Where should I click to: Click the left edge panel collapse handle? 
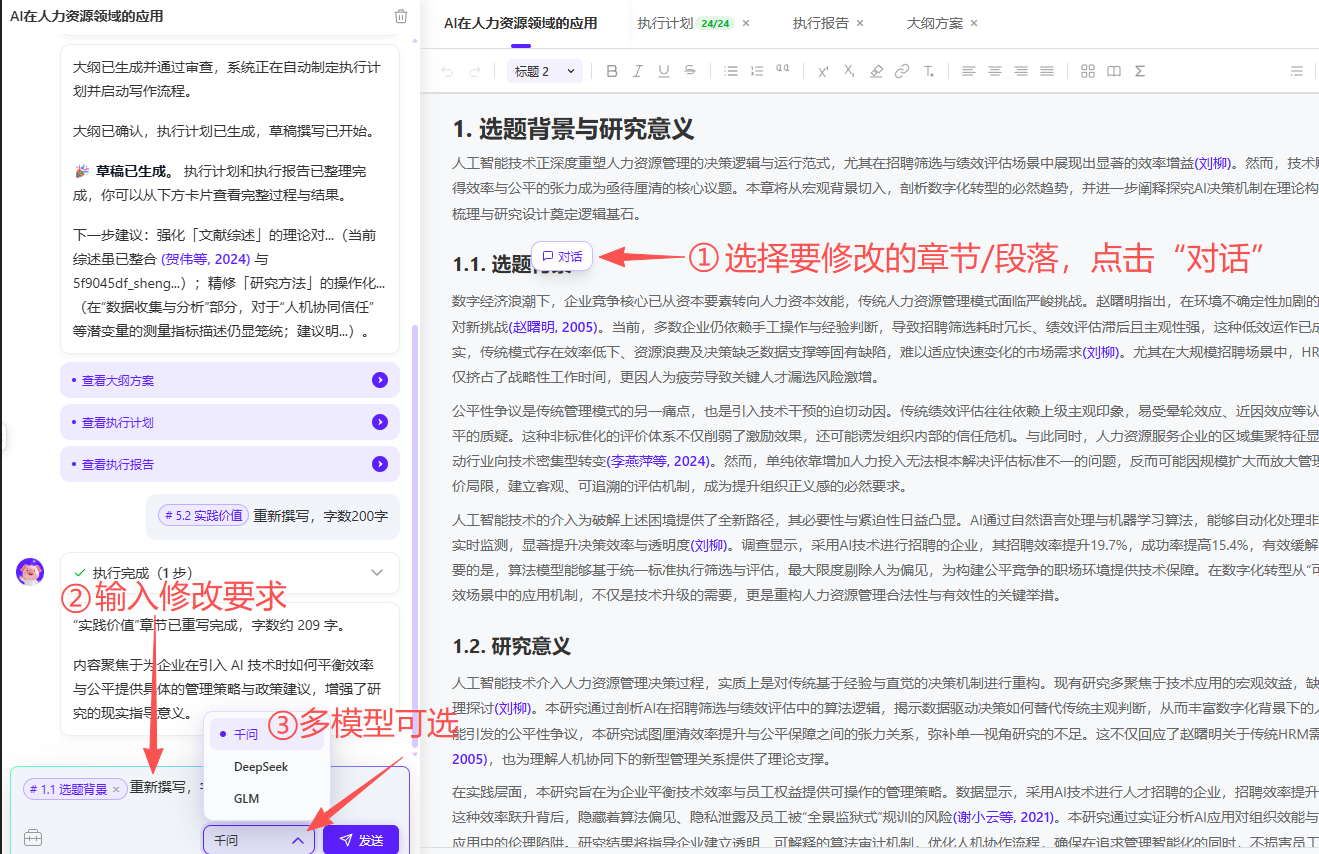pyautogui.click(x=4, y=437)
